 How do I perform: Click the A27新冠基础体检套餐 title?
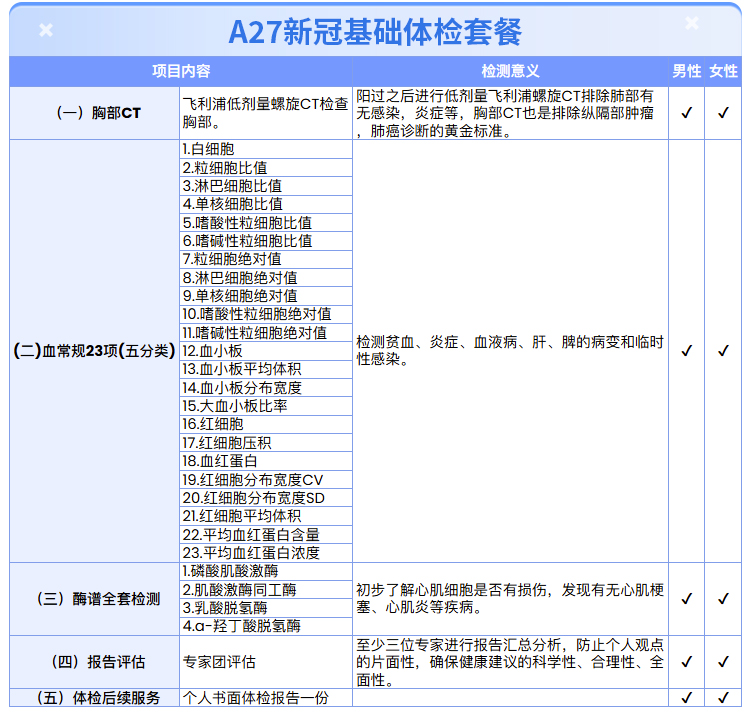coord(375,30)
